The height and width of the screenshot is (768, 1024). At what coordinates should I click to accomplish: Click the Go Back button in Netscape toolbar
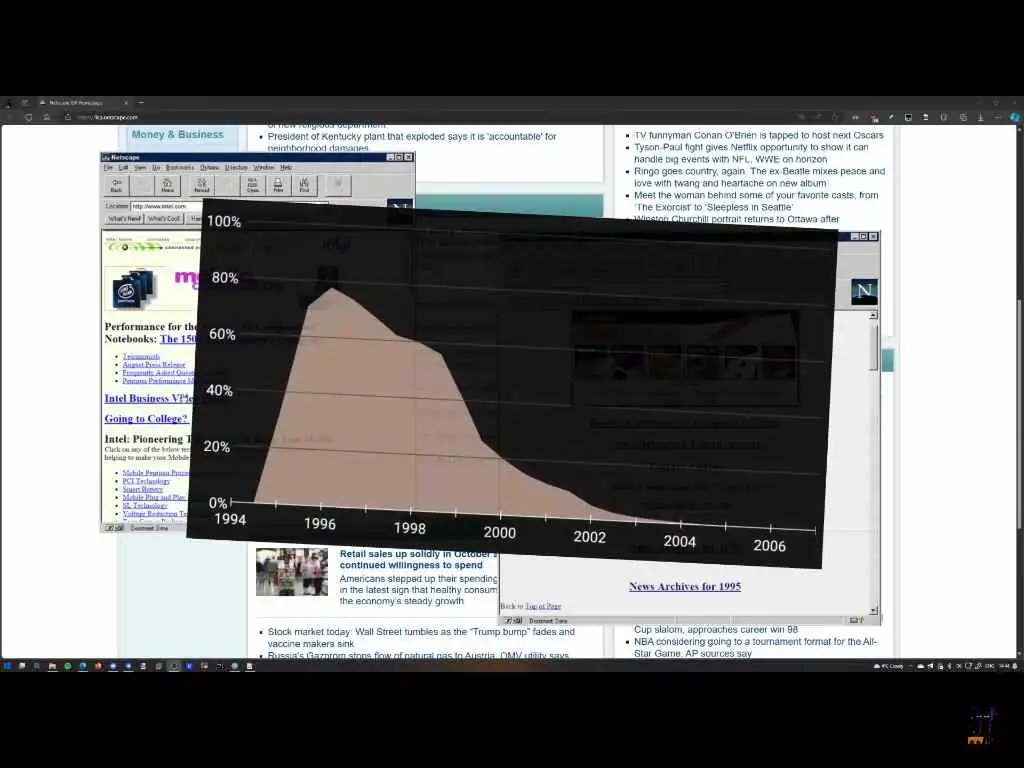tap(116, 185)
